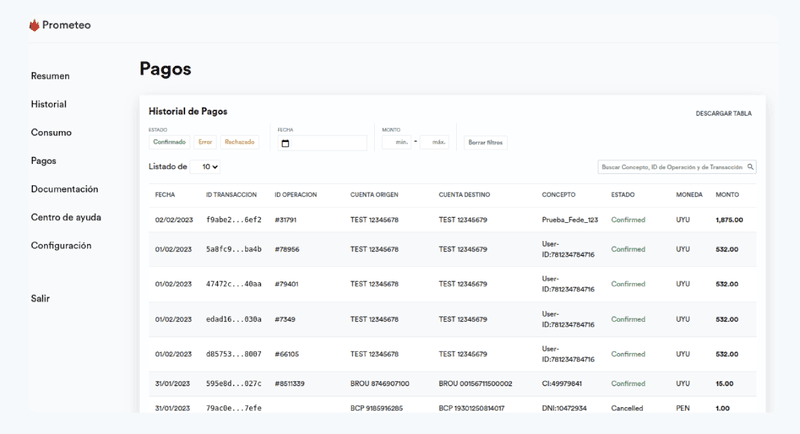Select transaction ID 79ac0e...7efe

tap(234, 408)
